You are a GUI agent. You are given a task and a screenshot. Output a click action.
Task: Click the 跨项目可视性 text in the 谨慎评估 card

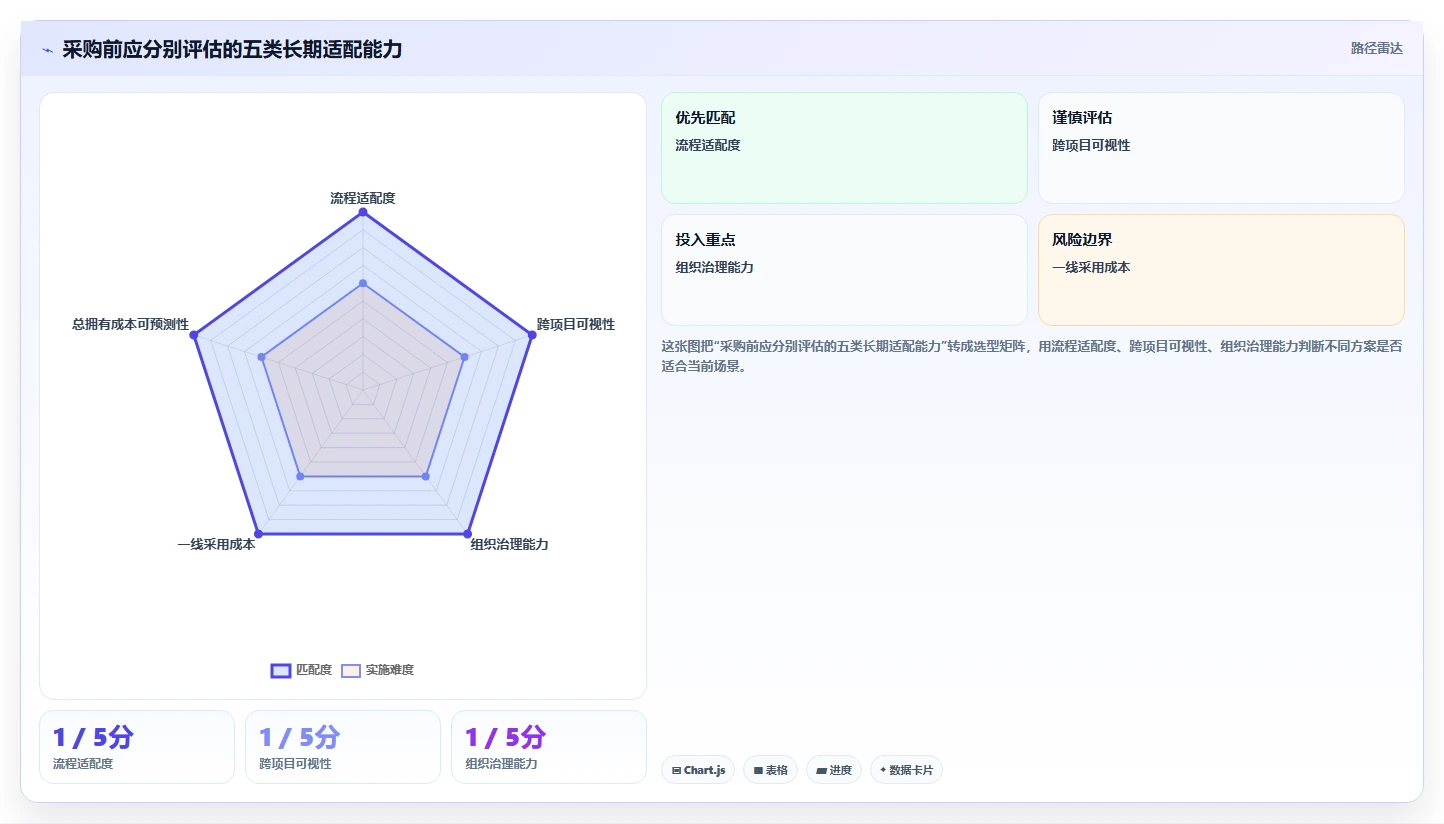coord(1091,145)
